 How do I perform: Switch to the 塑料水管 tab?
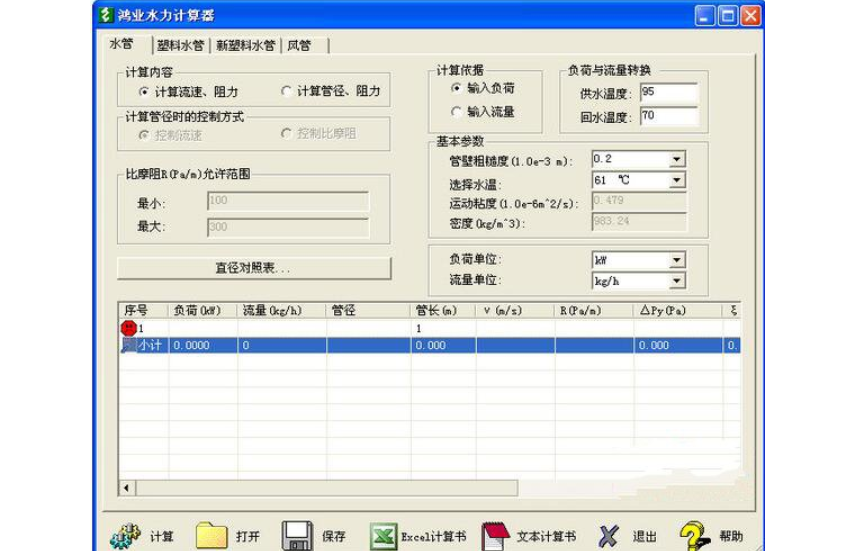(181, 45)
